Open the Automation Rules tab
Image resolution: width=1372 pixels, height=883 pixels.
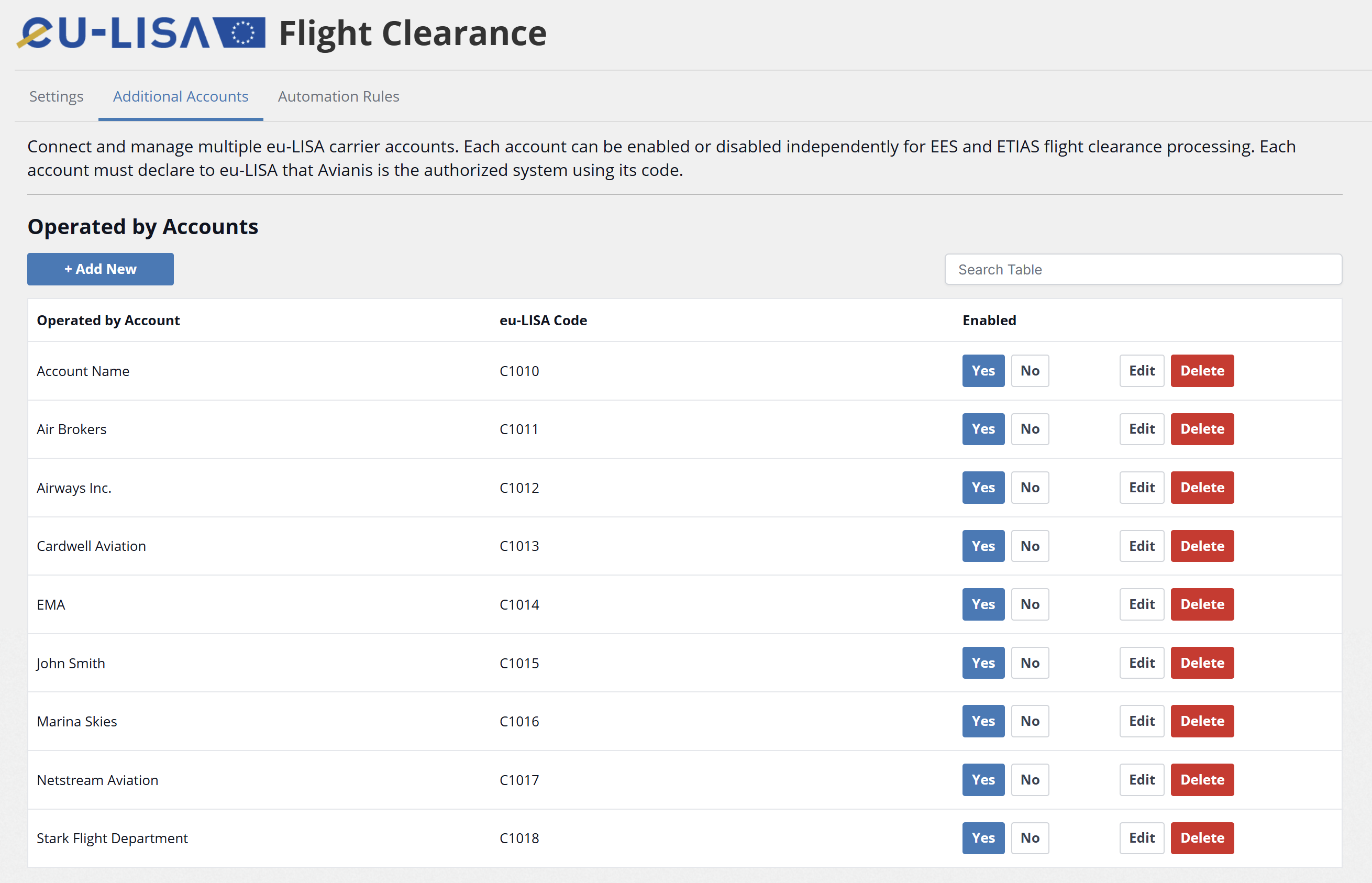pyautogui.click(x=338, y=96)
